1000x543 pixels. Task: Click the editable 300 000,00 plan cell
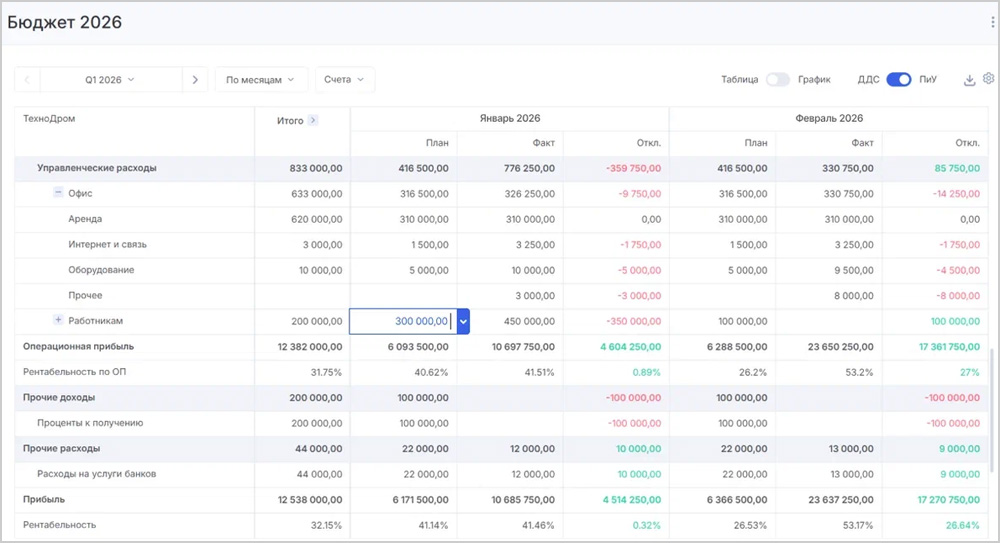402,321
